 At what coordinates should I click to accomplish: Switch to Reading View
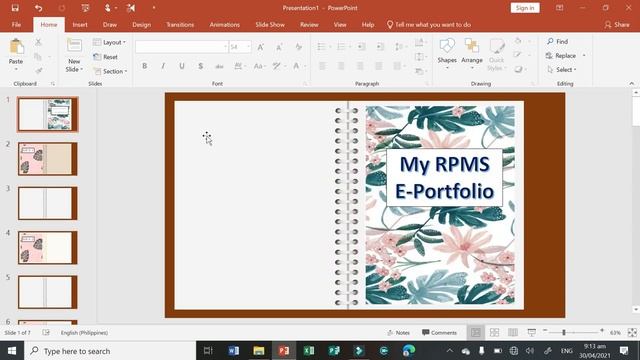point(513,333)
